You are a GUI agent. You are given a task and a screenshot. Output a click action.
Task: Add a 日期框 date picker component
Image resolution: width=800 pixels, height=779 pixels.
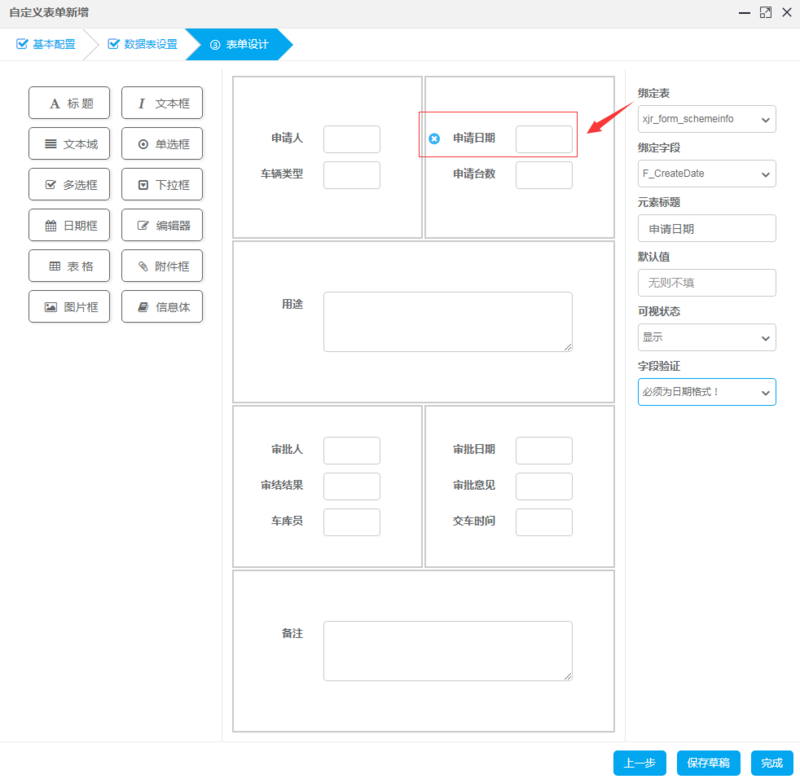69,226
